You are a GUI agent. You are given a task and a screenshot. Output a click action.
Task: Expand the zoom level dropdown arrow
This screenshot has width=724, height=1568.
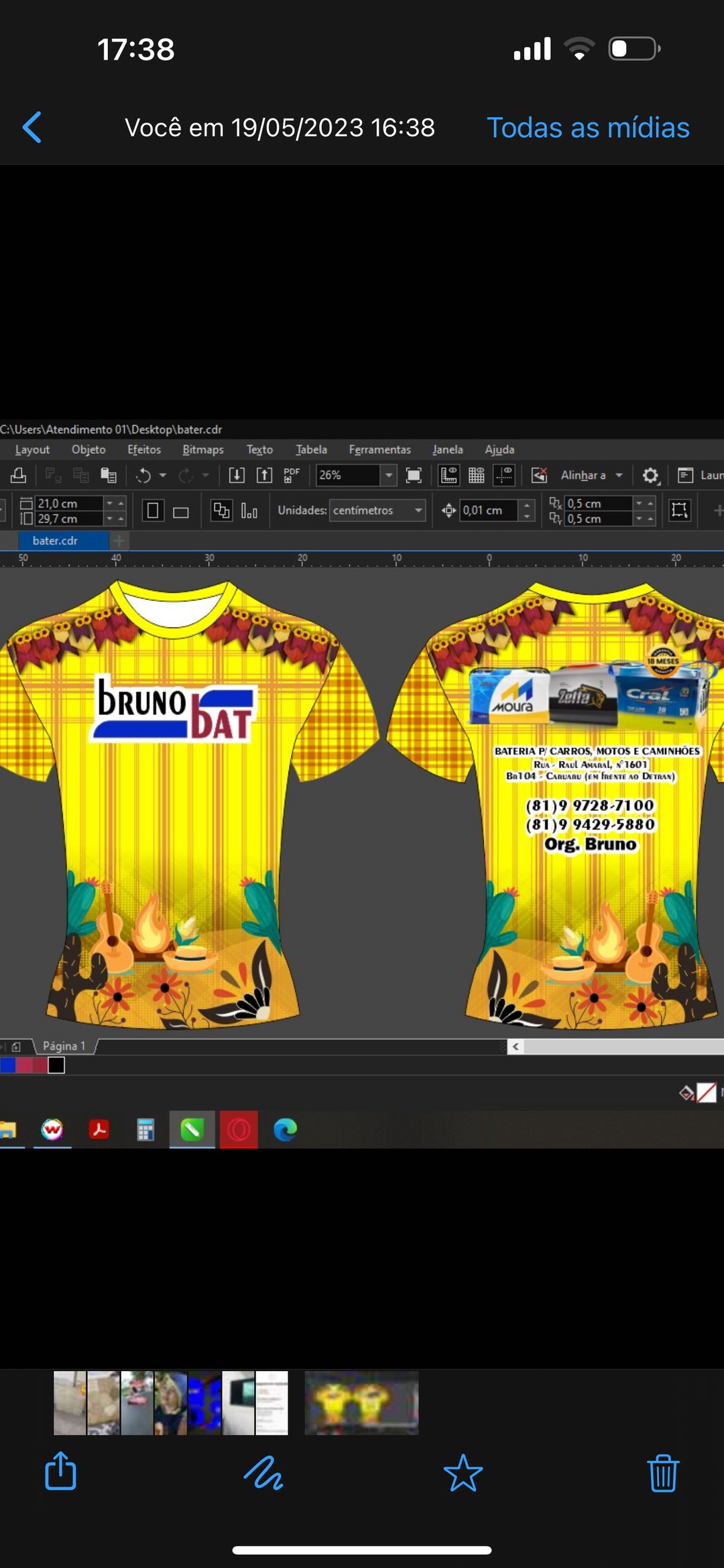pyautogui.click(x=389, y=475)
